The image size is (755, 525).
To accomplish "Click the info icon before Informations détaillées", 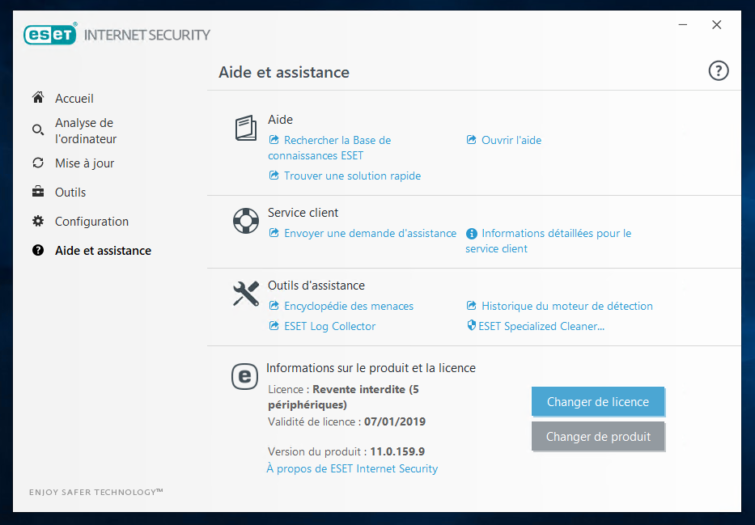I will tap(472, 234).
